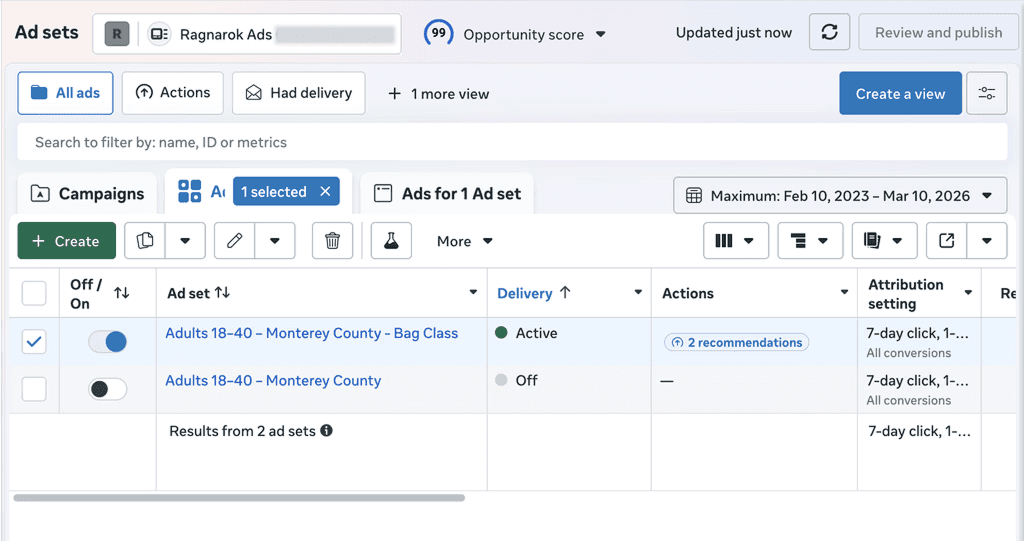
Task: Click the info icon beside Results from 2 ad sets
Action: pos(327,431)
